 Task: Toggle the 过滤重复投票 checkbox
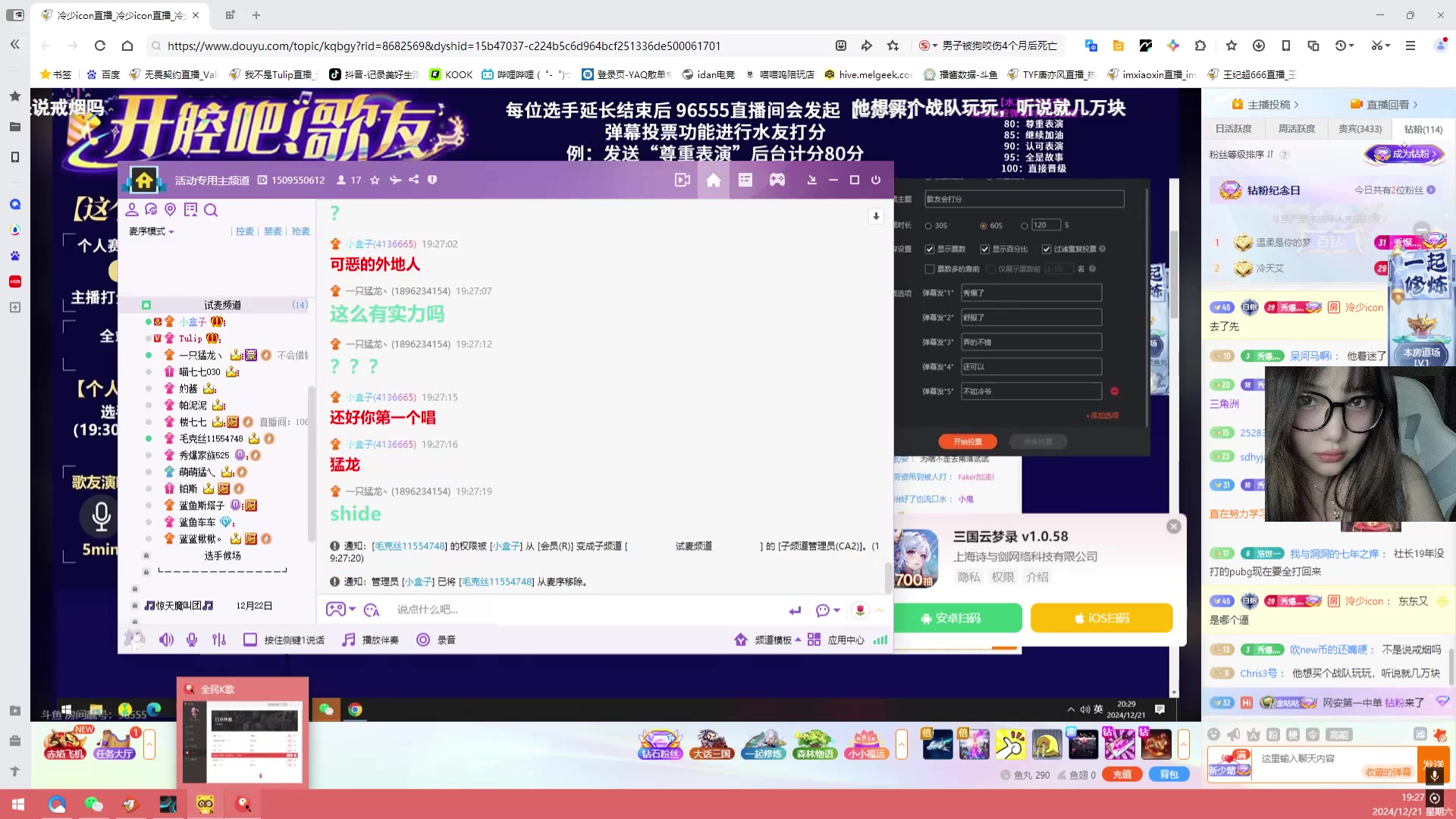click(x=1046, y=249)
